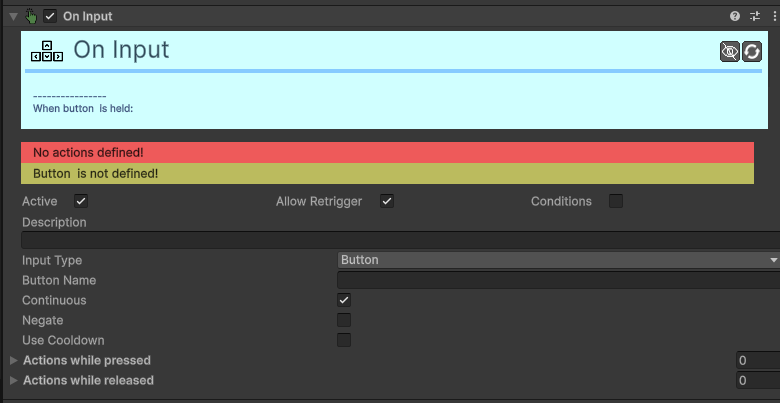Click the 'When button is held:' text
Image resolution: width=780 pixels, height=403 pixels.
(83, 108)
